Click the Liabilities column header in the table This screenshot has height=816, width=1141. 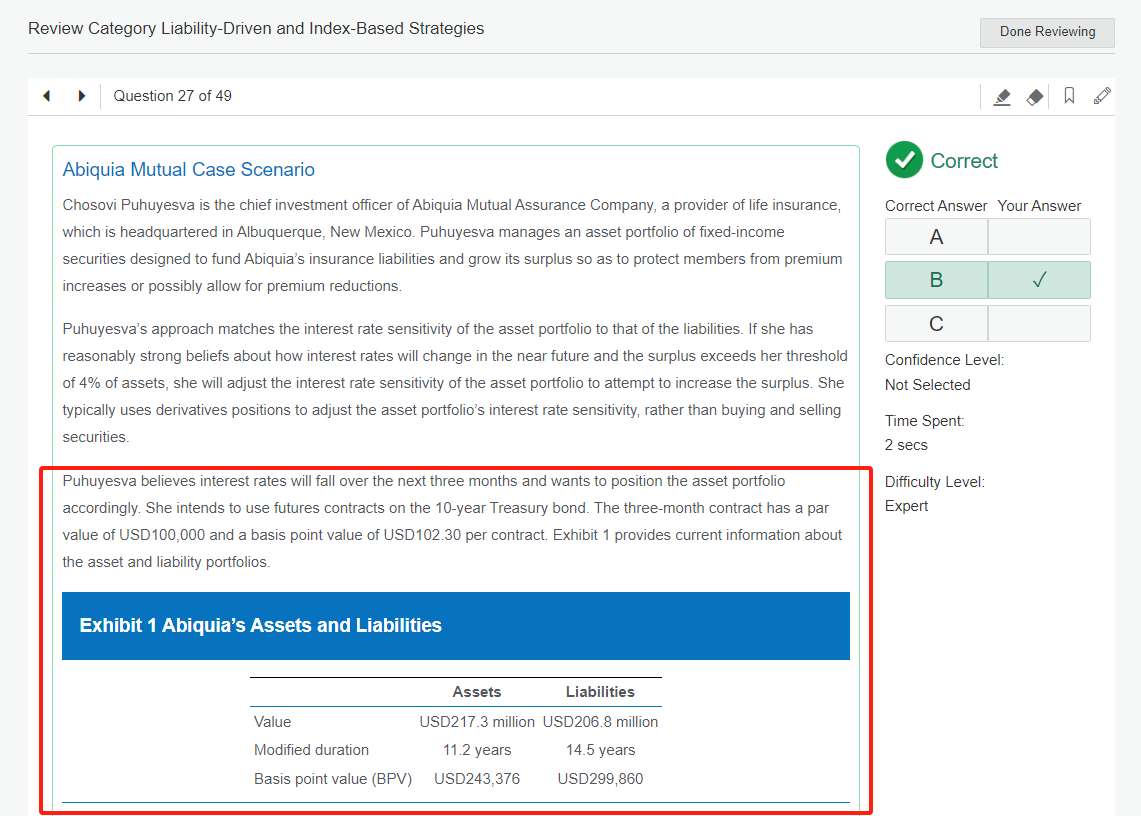(600, 692)
